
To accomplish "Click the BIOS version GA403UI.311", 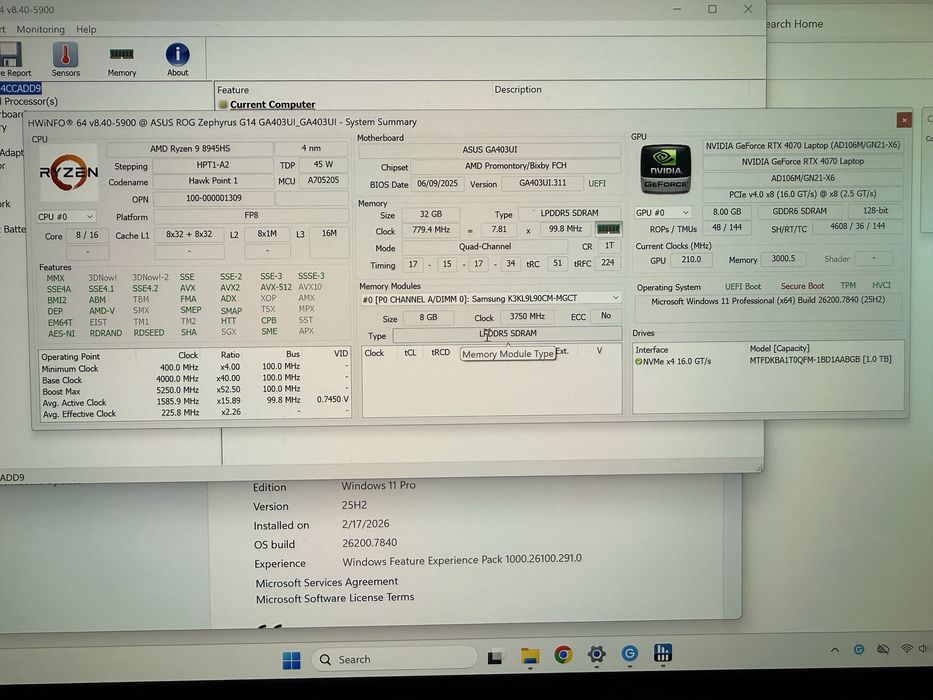I will [543, 183].
